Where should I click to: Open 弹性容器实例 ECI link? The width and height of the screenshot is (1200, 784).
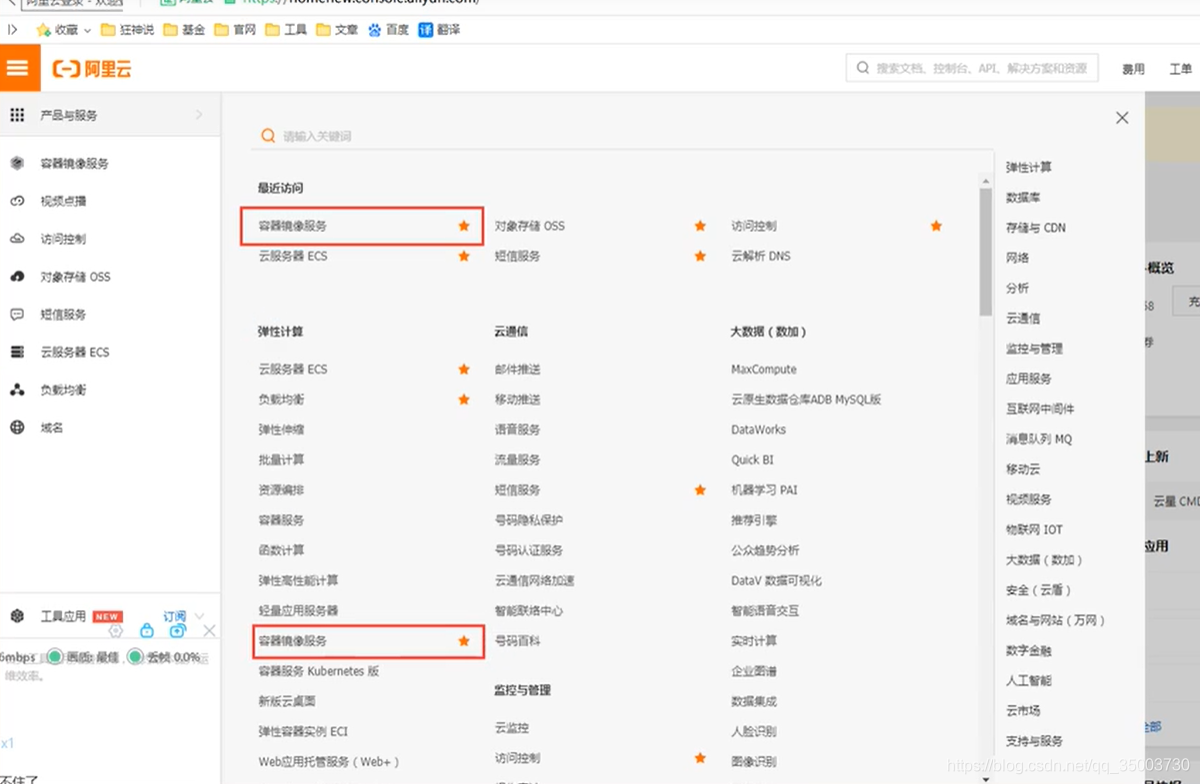[303, 731]
